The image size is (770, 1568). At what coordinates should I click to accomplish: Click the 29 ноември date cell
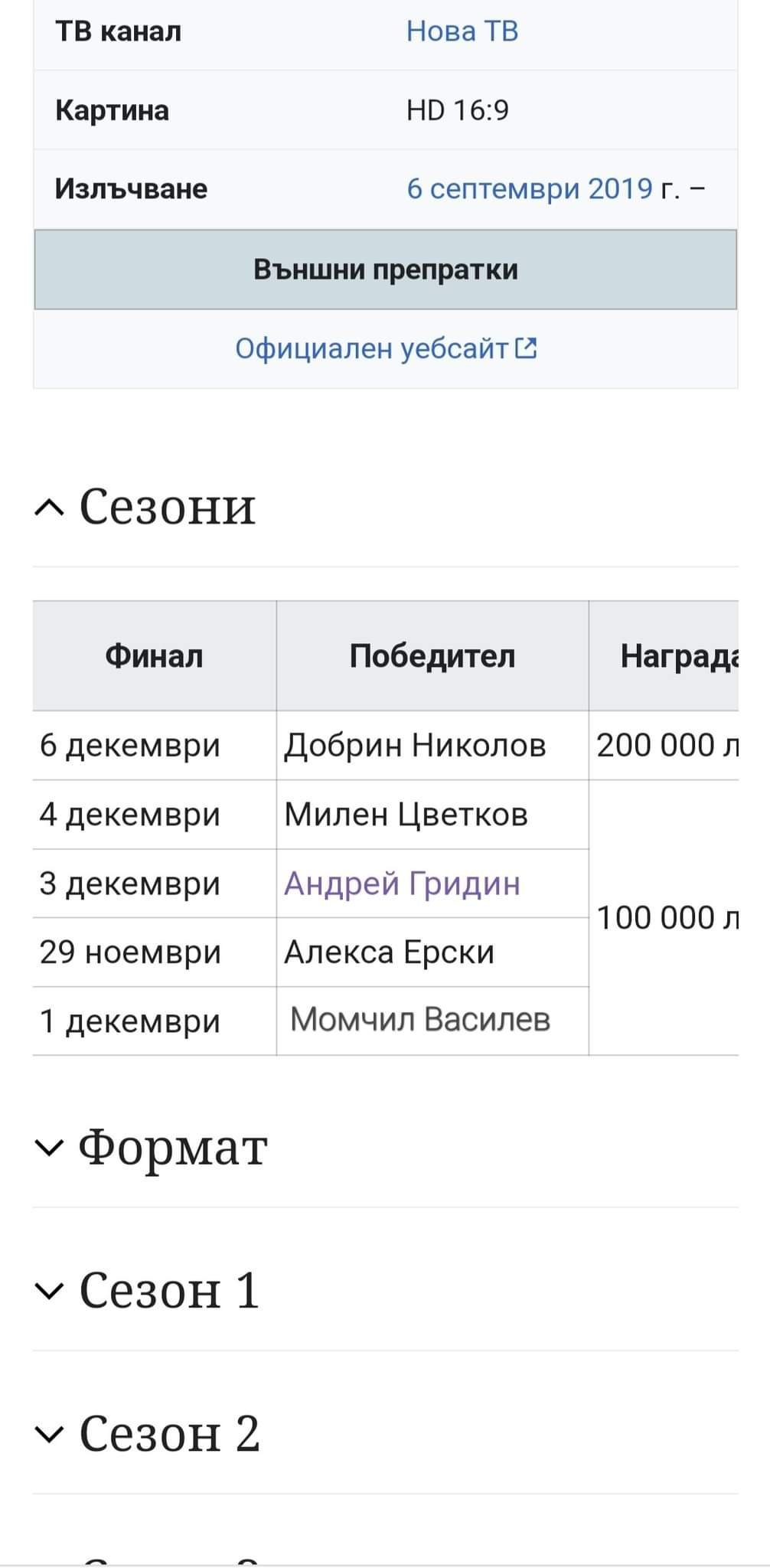130,952
